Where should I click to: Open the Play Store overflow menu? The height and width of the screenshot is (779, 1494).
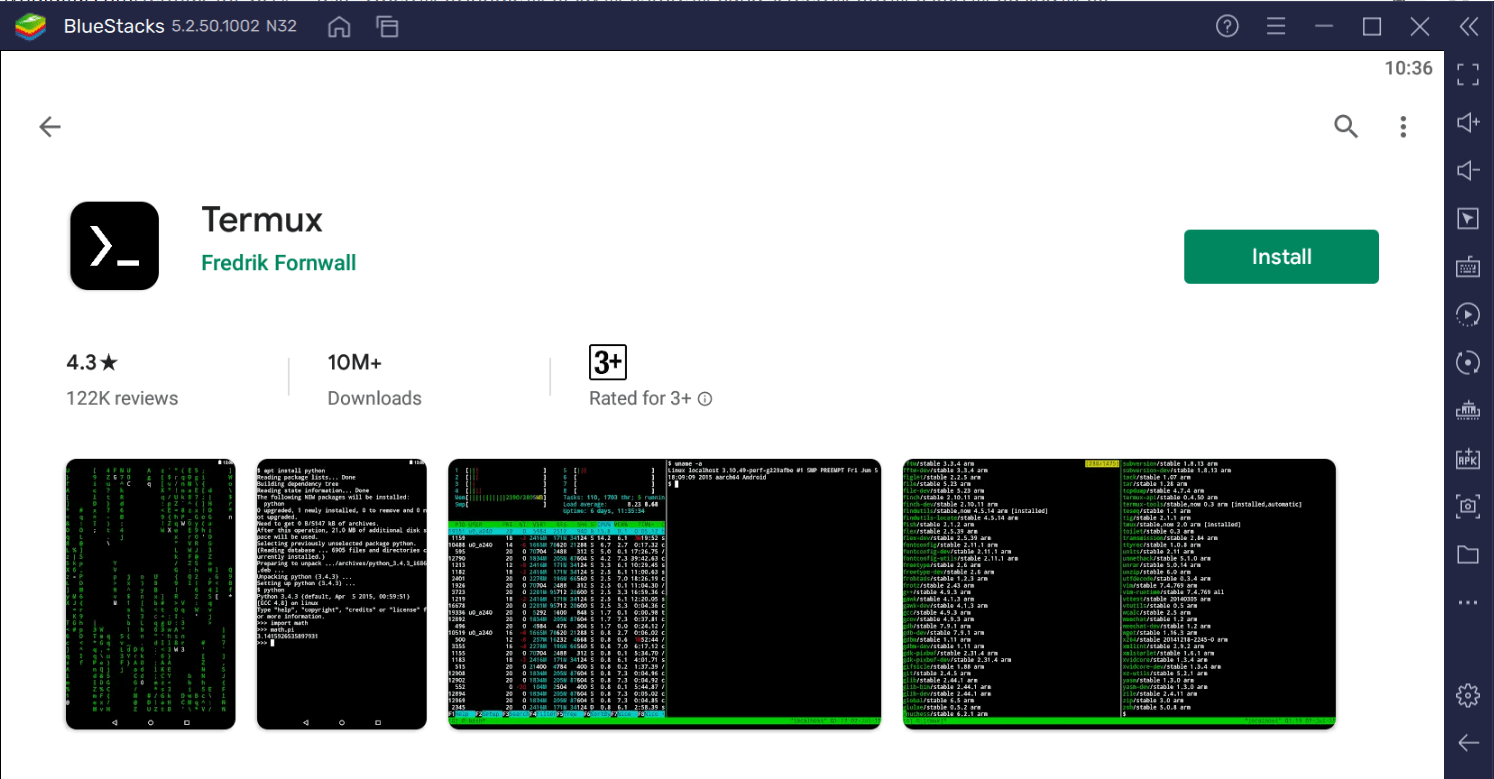pyautogui.click(x=1403, y=126)
